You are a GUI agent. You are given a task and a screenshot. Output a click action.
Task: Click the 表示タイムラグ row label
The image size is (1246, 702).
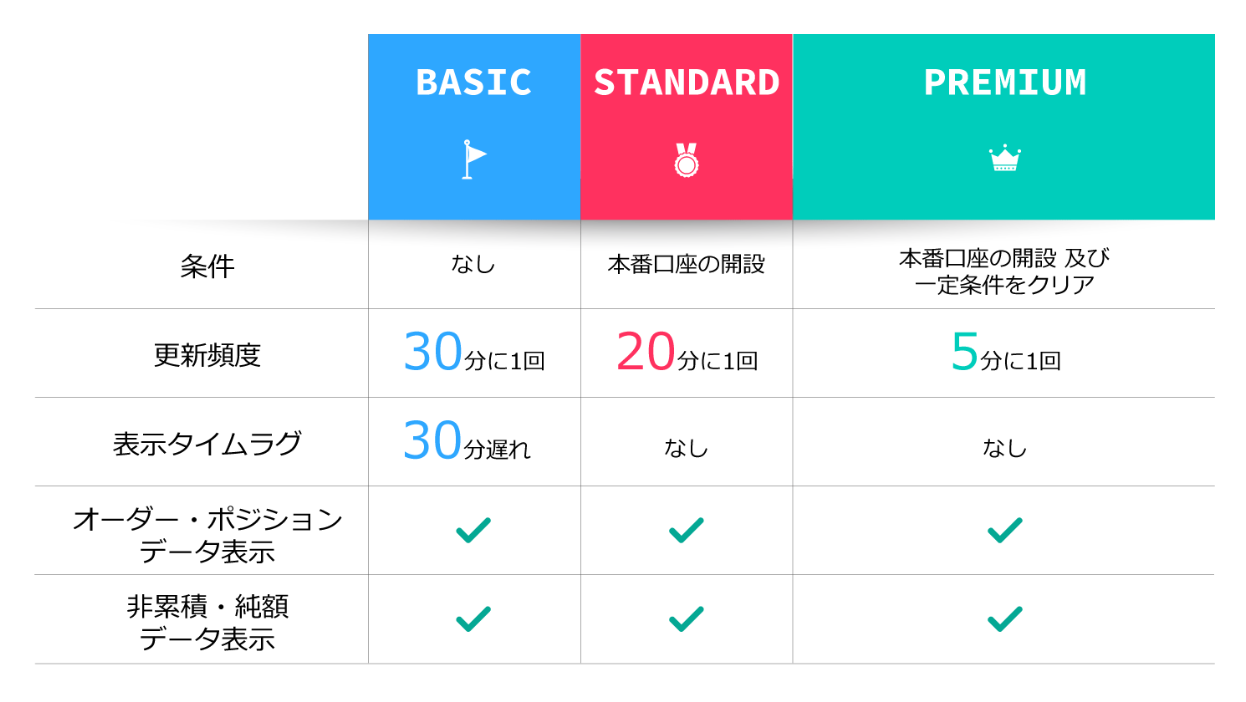click(x=207, y=443)
